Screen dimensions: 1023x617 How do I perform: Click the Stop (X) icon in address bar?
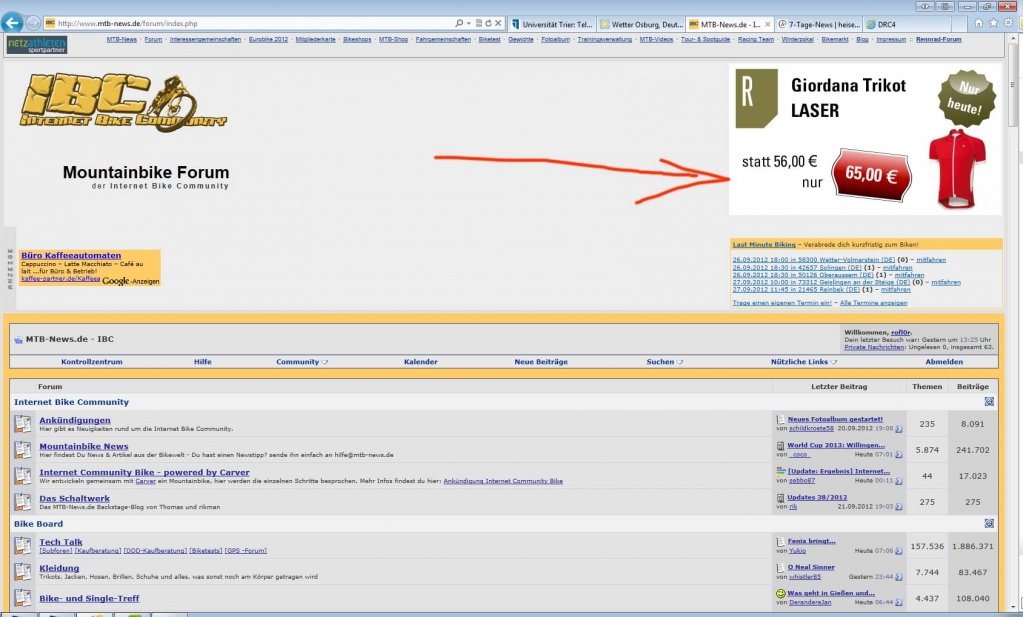pyautogui.click(x=498, y=23)
